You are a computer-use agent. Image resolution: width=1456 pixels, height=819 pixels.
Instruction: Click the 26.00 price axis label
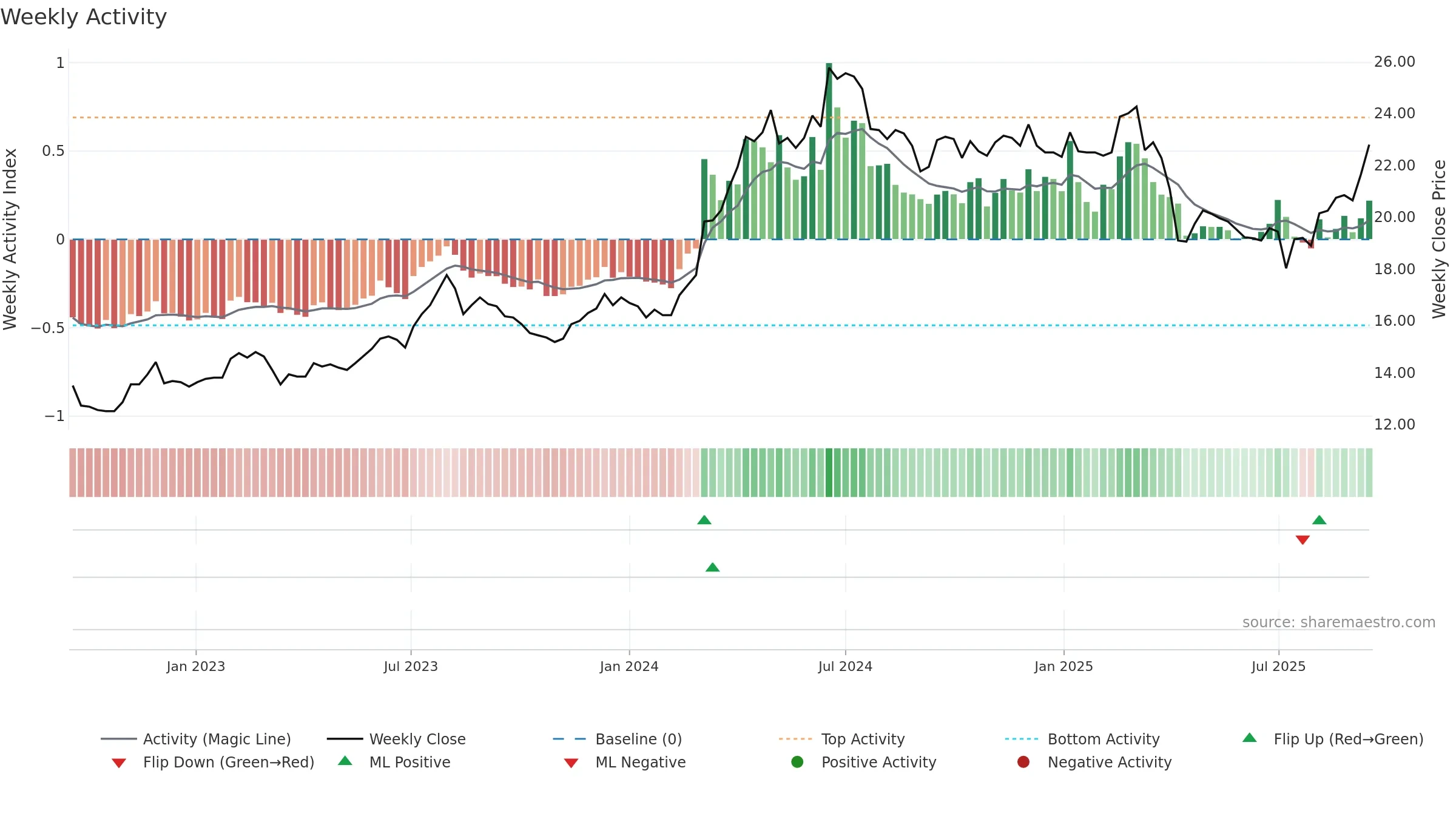pos(1395,62)
